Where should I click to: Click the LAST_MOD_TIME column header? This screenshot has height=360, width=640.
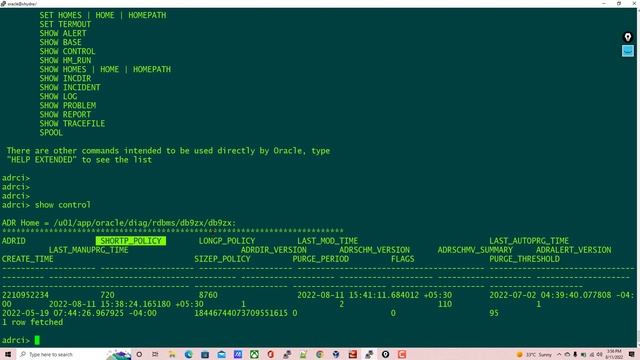(327, 241)
